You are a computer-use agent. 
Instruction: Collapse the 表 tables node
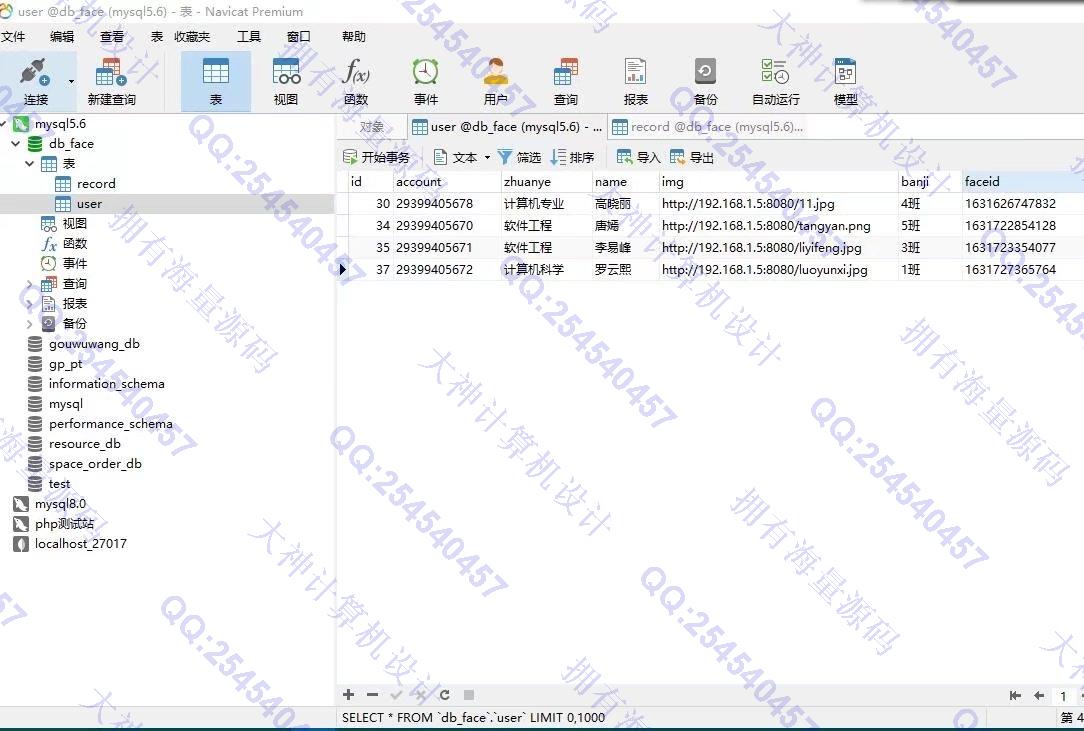point(29,164)
